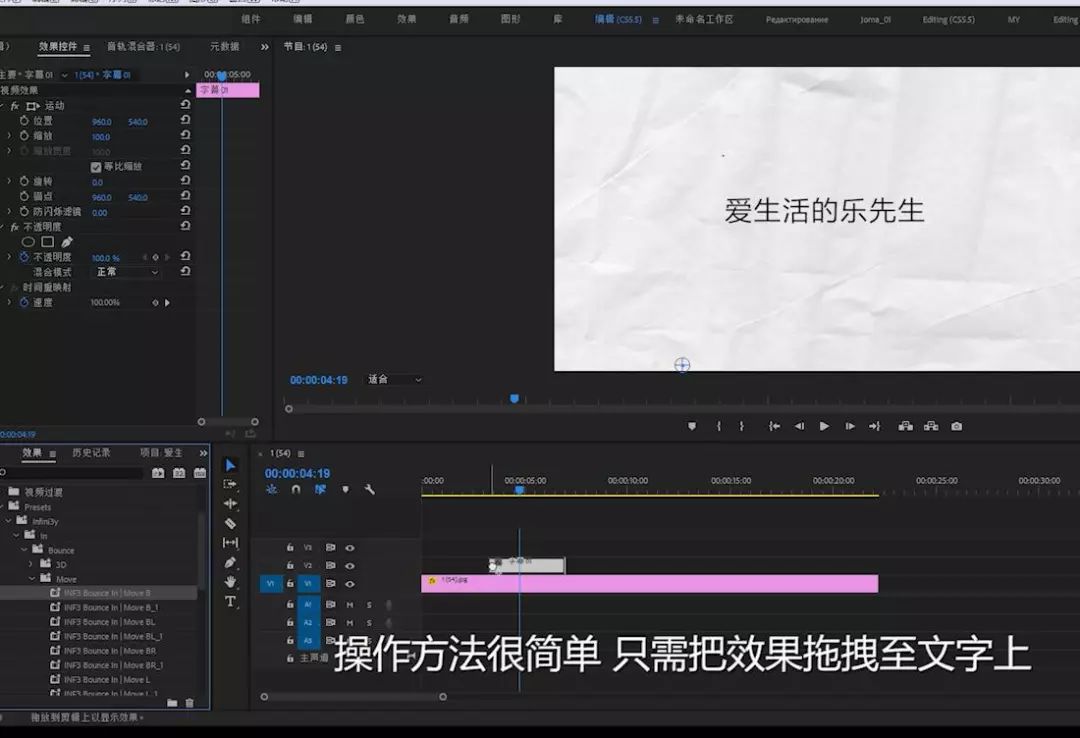The image size is (1080, 738).
Task: Pick the Razor tool
Action: pyautogui.click(x=231, y=523)
